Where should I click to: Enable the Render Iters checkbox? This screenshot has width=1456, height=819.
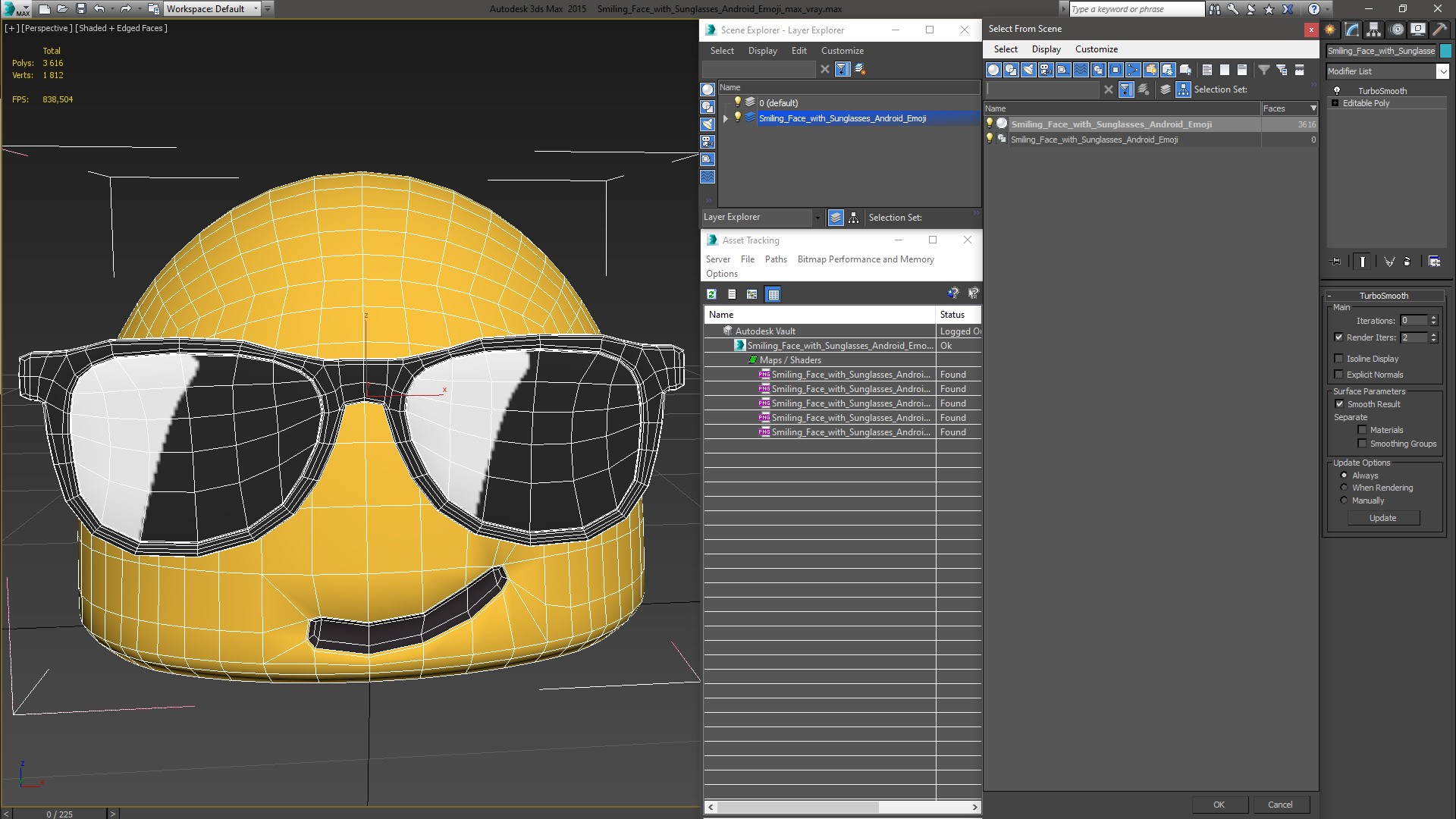pyautogui.click(x=1338, y=337)
